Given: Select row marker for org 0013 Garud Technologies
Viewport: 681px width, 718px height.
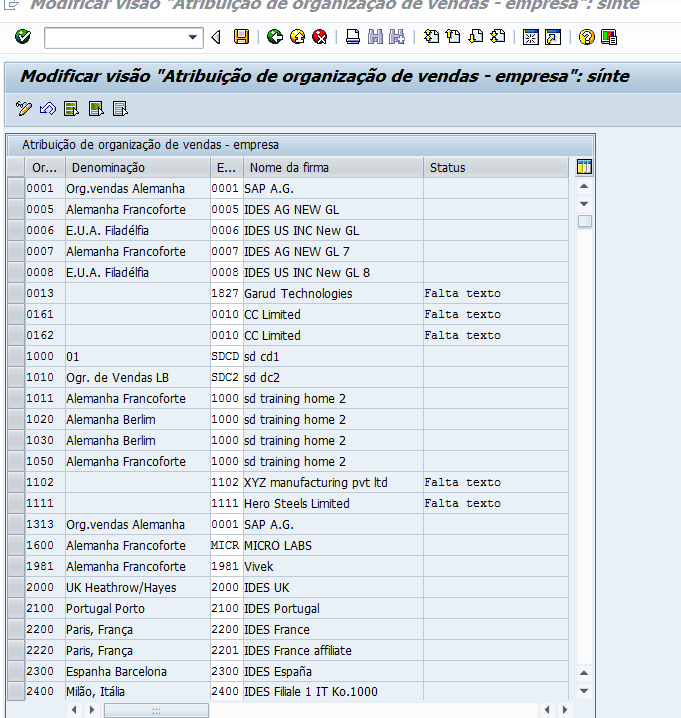Looking at the screenshot, I should tap(16, 294).
